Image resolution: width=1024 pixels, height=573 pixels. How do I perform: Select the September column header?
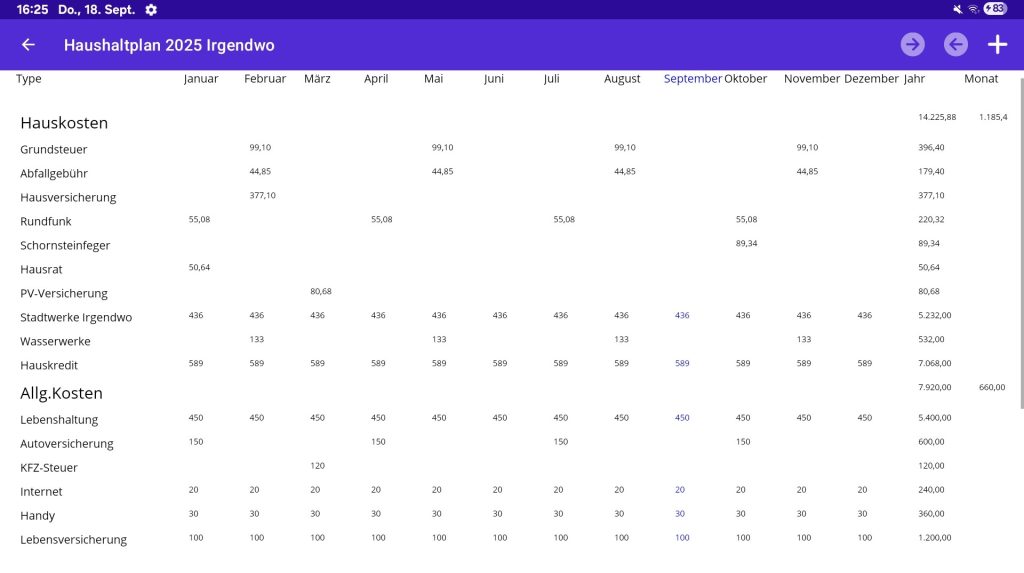(x=692, y=79)
